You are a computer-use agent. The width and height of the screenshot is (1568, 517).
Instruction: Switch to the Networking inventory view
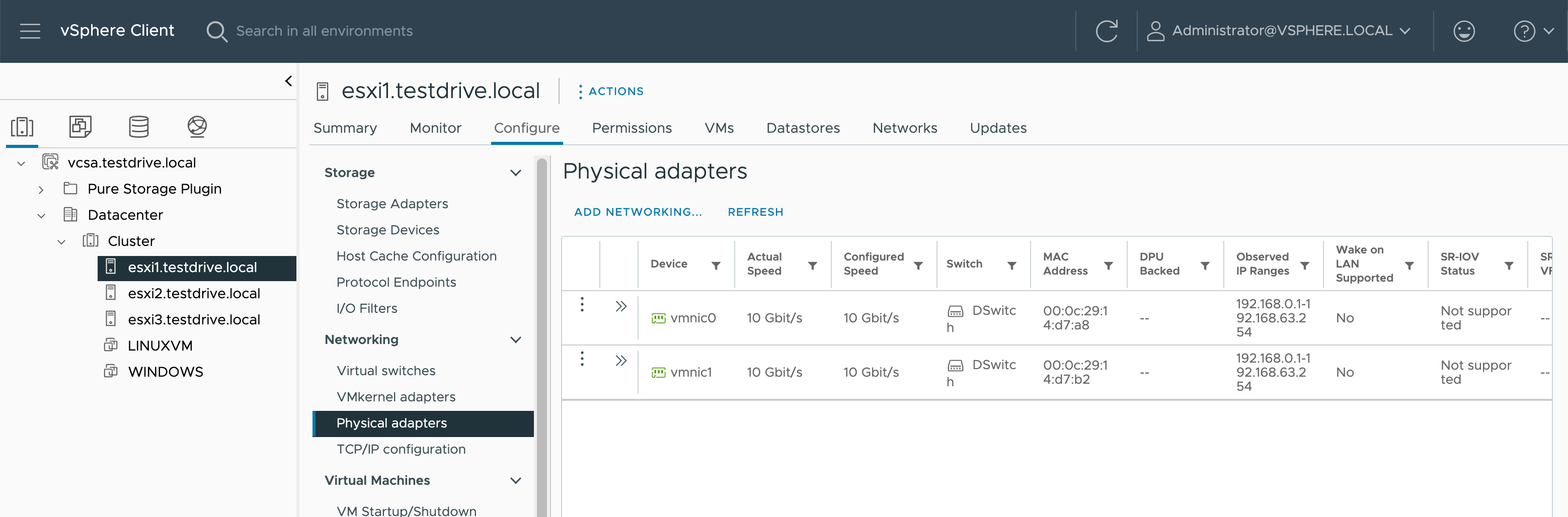point(197,127)
